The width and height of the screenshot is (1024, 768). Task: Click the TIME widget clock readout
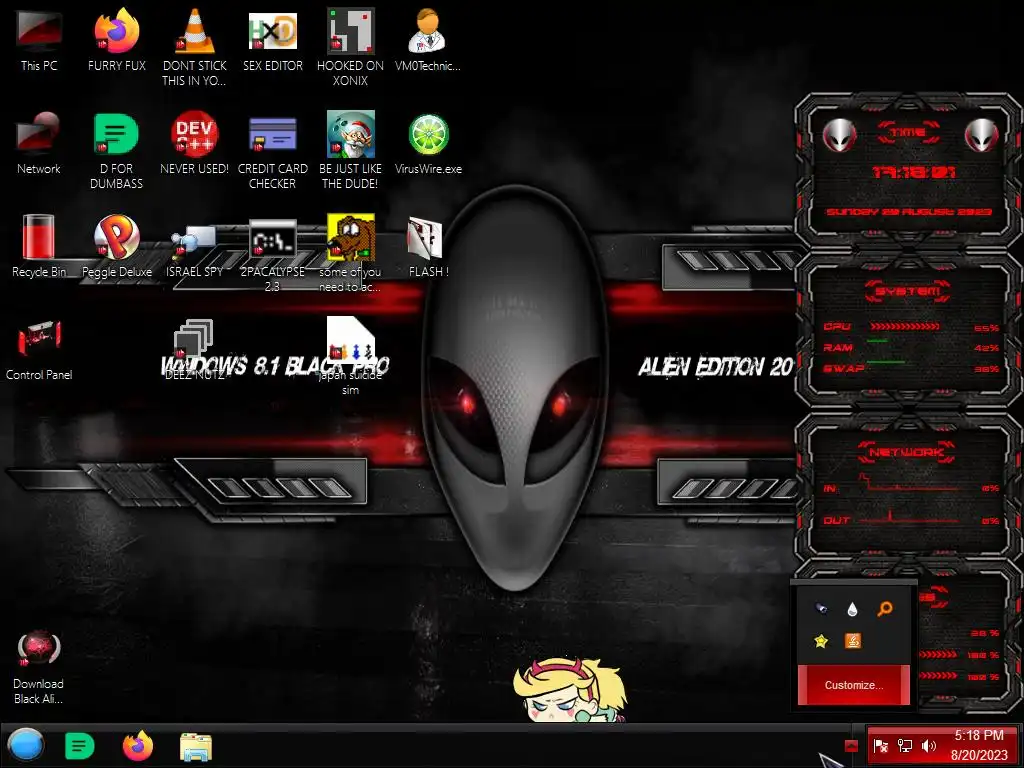(x=914, y=172)
